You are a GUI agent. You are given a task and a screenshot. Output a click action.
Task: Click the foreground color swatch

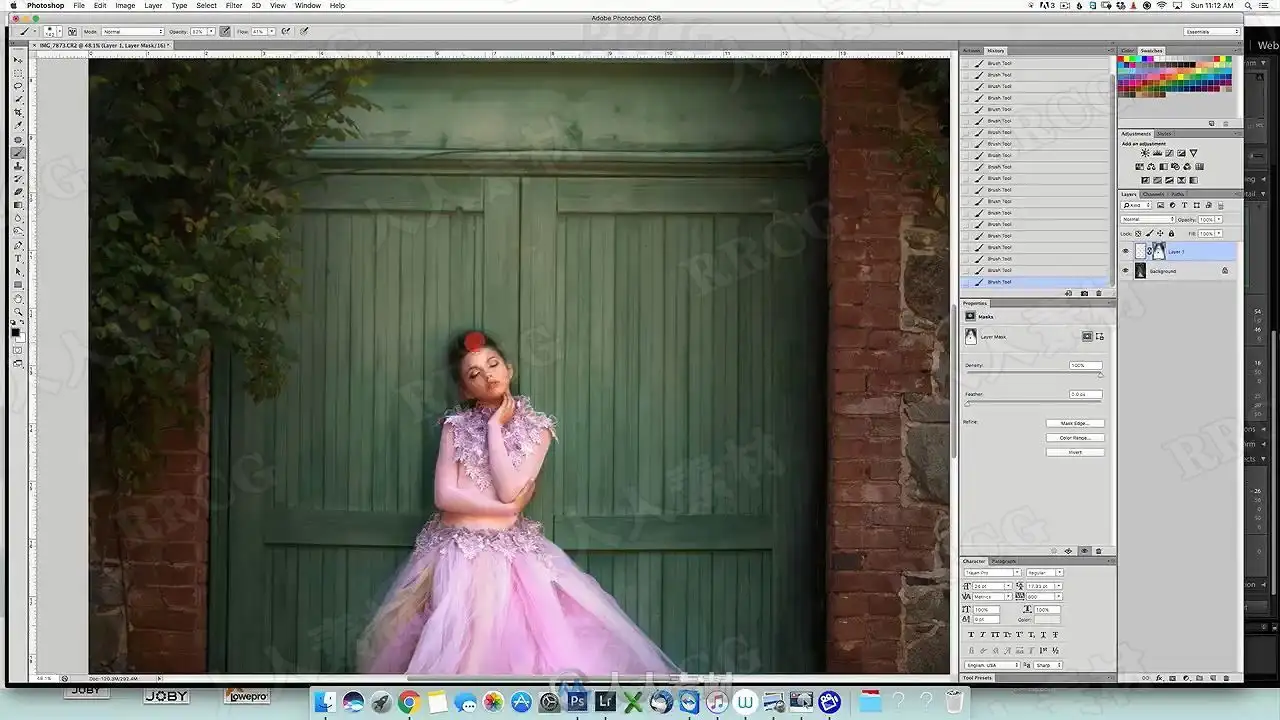pyautogui.click(x=16, y=331)
